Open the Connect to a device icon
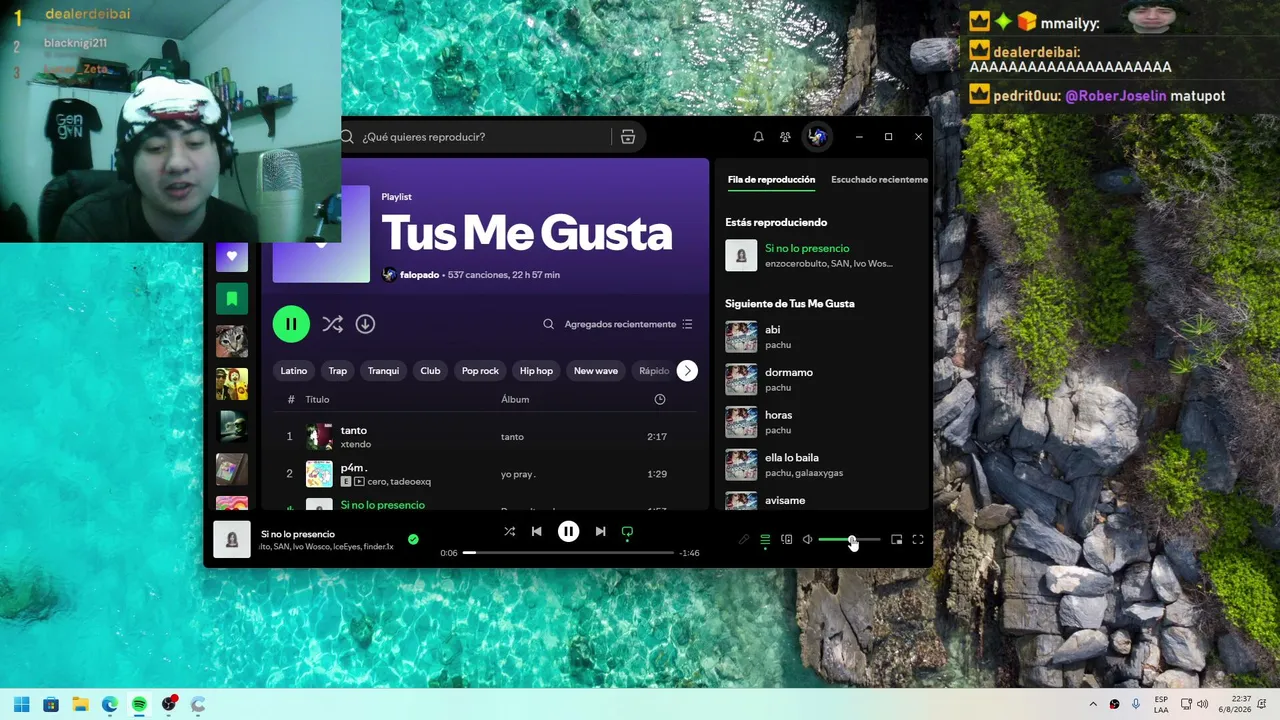This screenshot has width=1280, height=720. pyautogui.click(x=787, y=540)
